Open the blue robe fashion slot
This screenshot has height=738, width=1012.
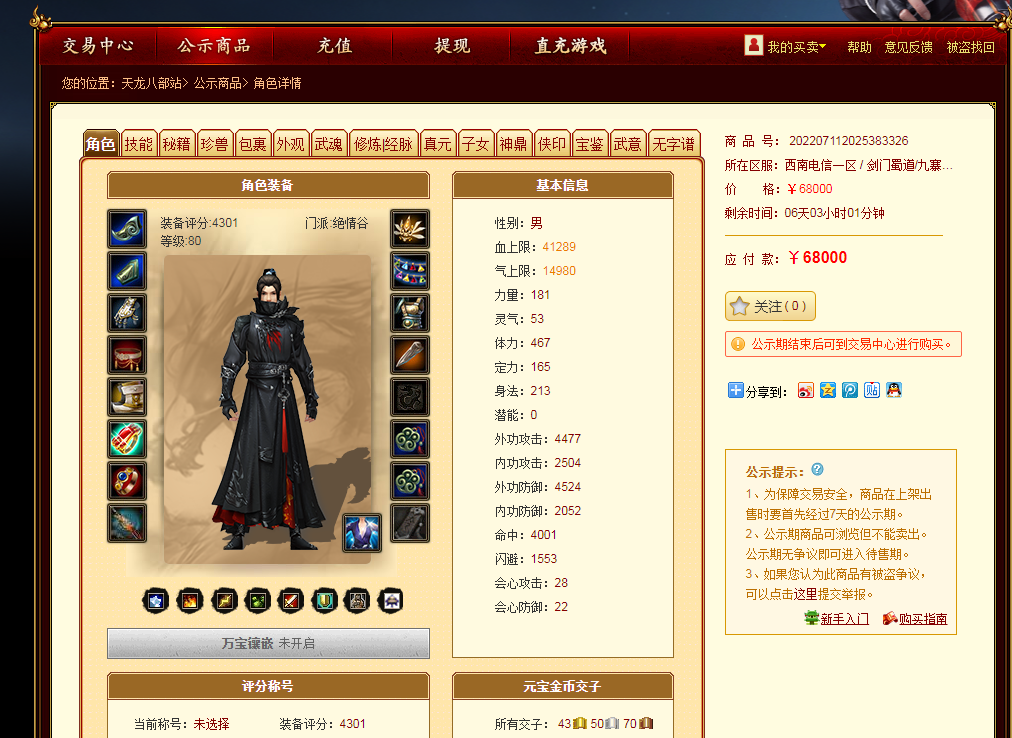pyautogui.click(x=361, y=533)
